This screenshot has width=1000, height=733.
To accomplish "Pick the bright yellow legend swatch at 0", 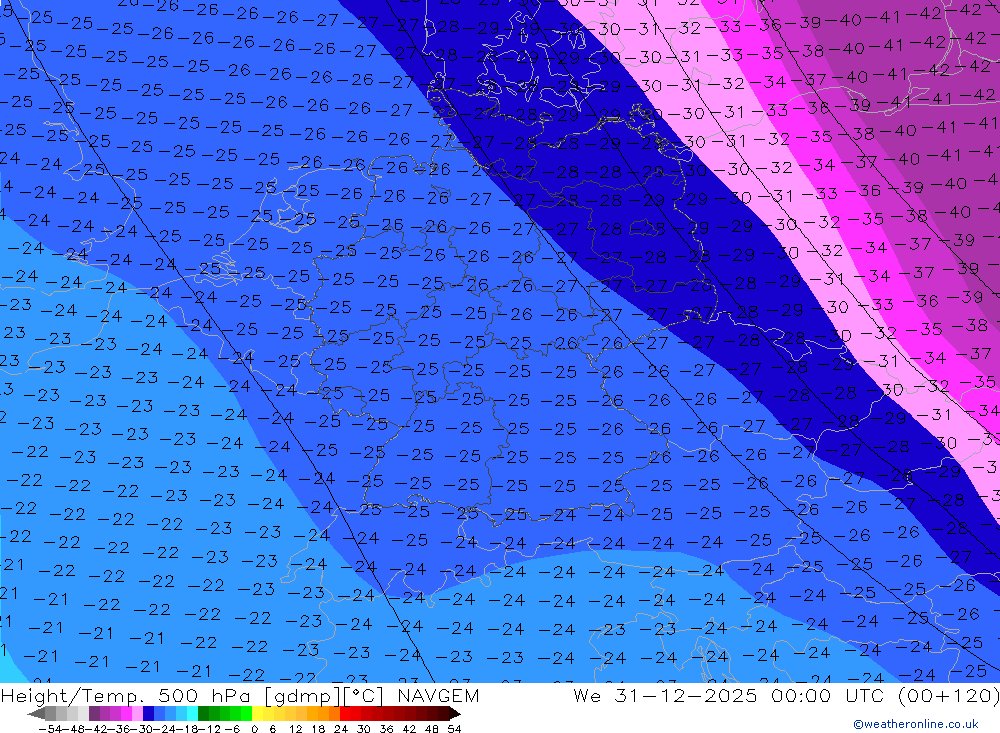I will [258, 713].
